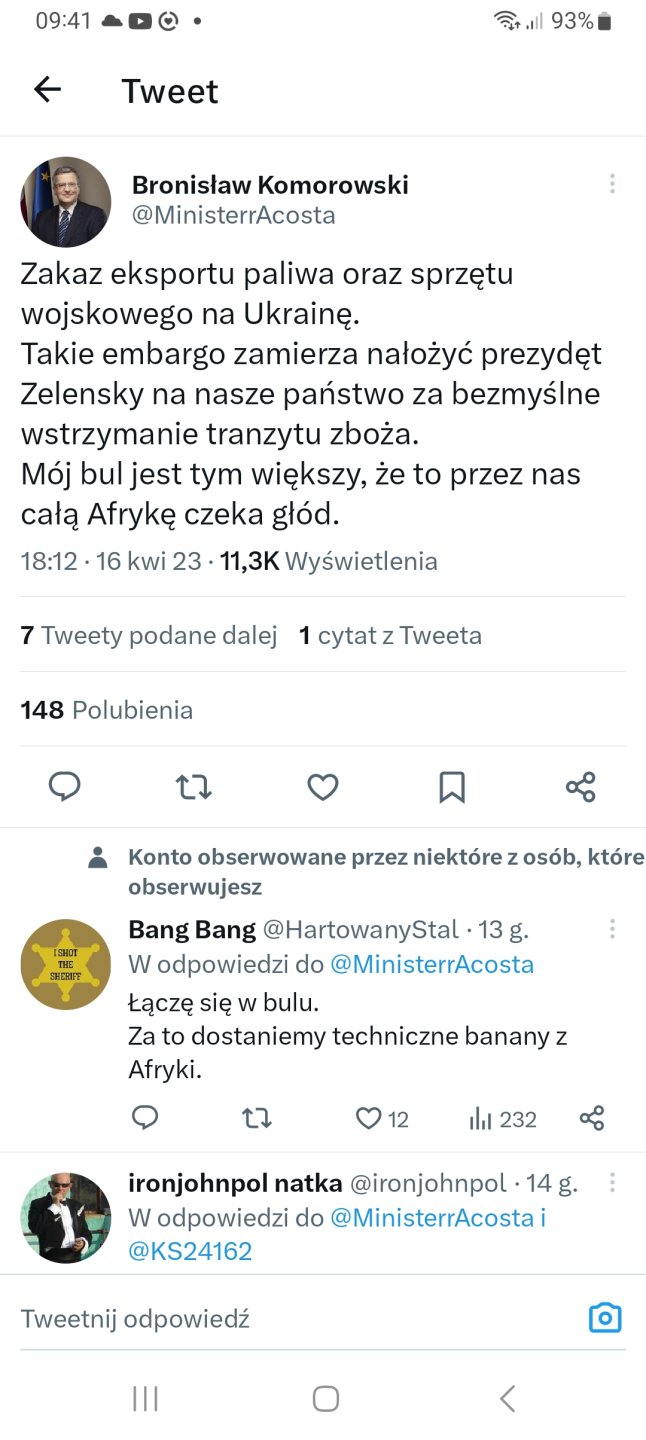This screenshot has width=646, height=1440.
Task: Reply to Bang Bang's comment
Action: [x=146, y=1118]
